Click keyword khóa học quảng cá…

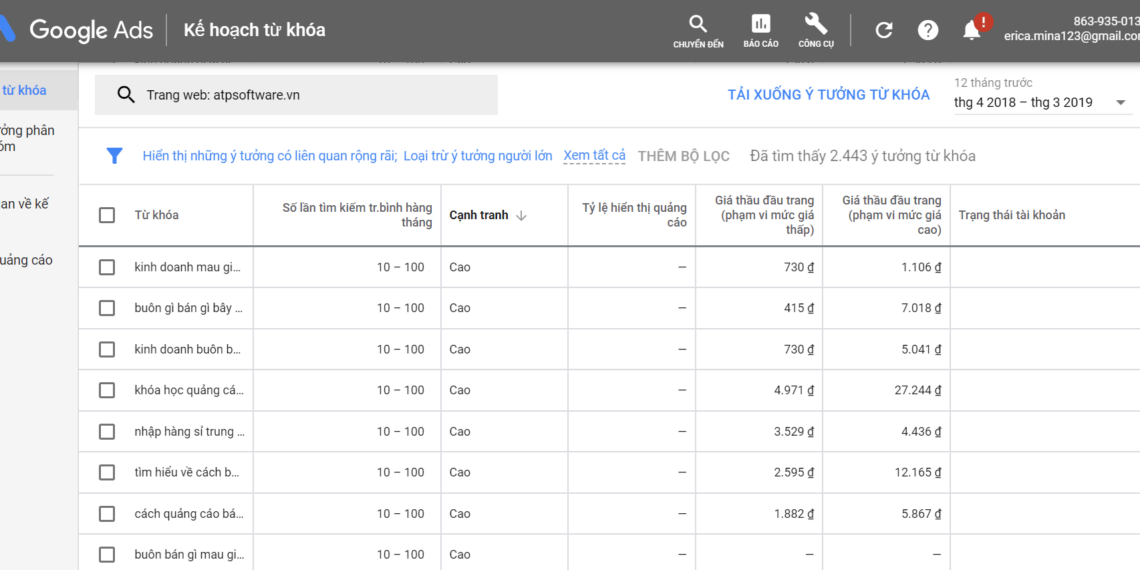pyautogui.click(x=189, y=390)
